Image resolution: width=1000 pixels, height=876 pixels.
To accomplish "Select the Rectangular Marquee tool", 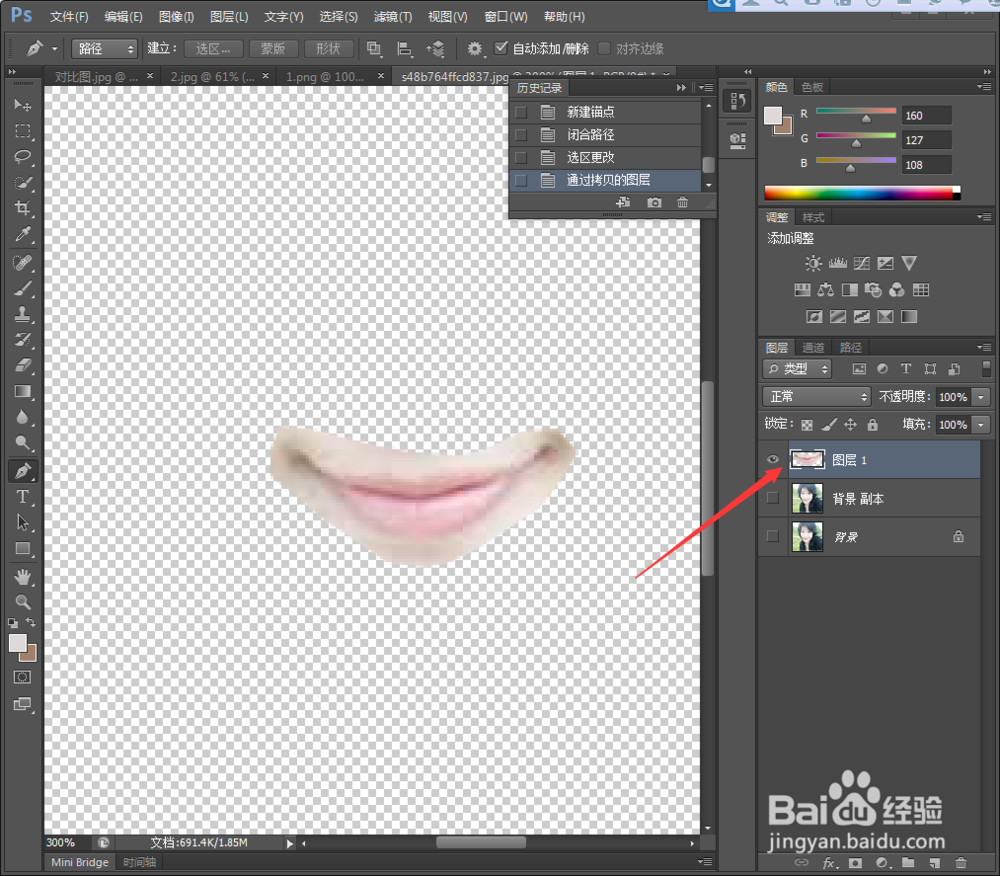I will pos(22,131).
